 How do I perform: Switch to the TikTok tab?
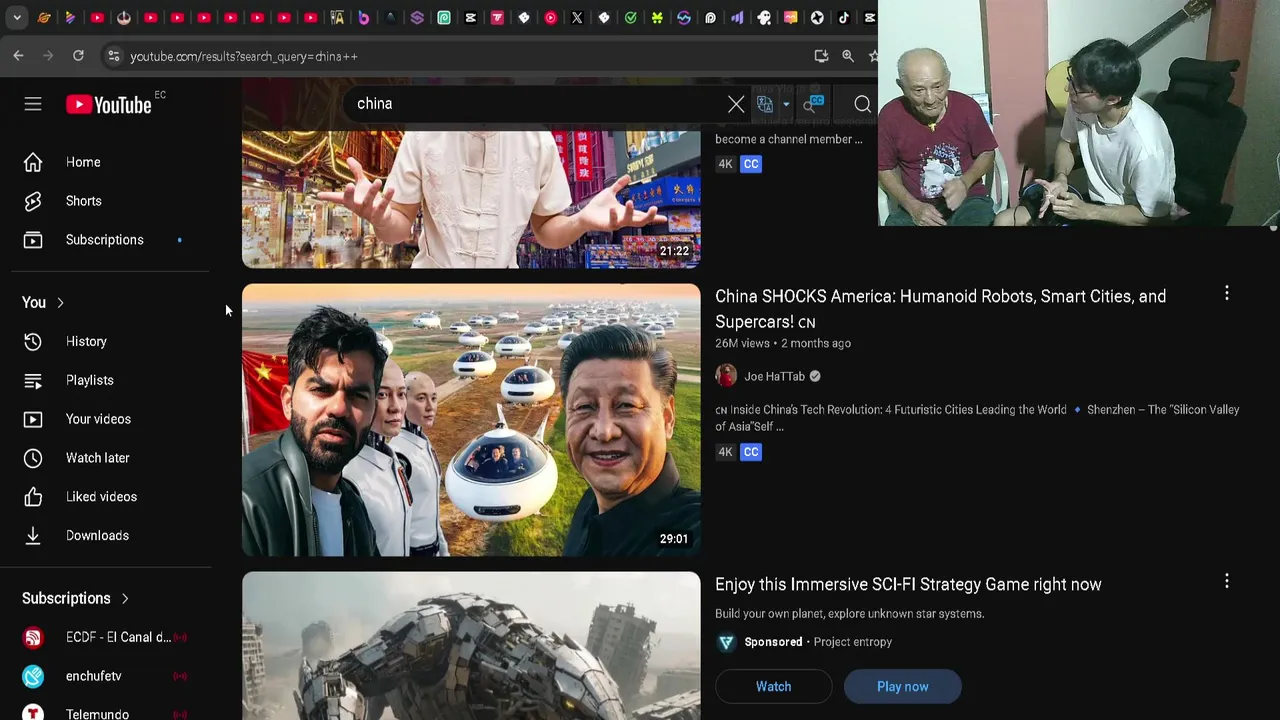click(x=844, y=17)
